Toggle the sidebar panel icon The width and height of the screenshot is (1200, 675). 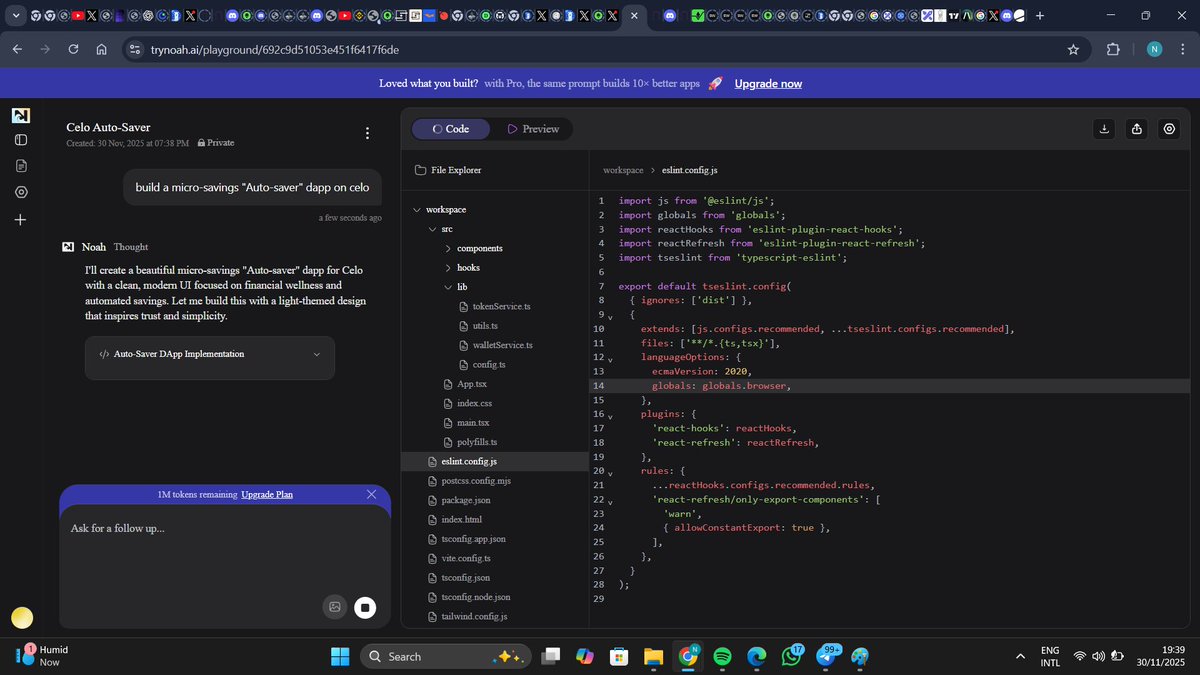point(21,139)
